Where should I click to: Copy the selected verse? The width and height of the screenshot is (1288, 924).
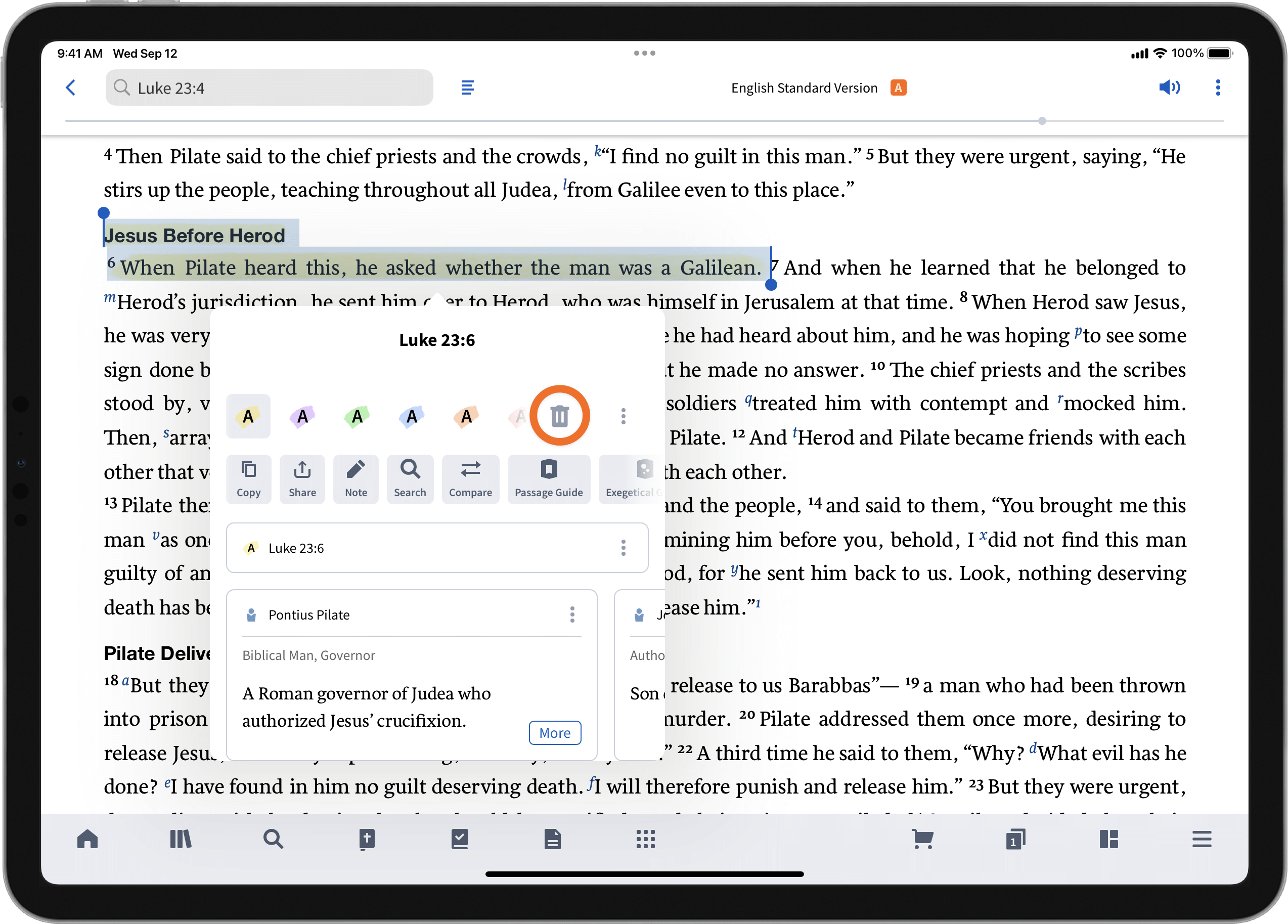click(x=248, y=479)
